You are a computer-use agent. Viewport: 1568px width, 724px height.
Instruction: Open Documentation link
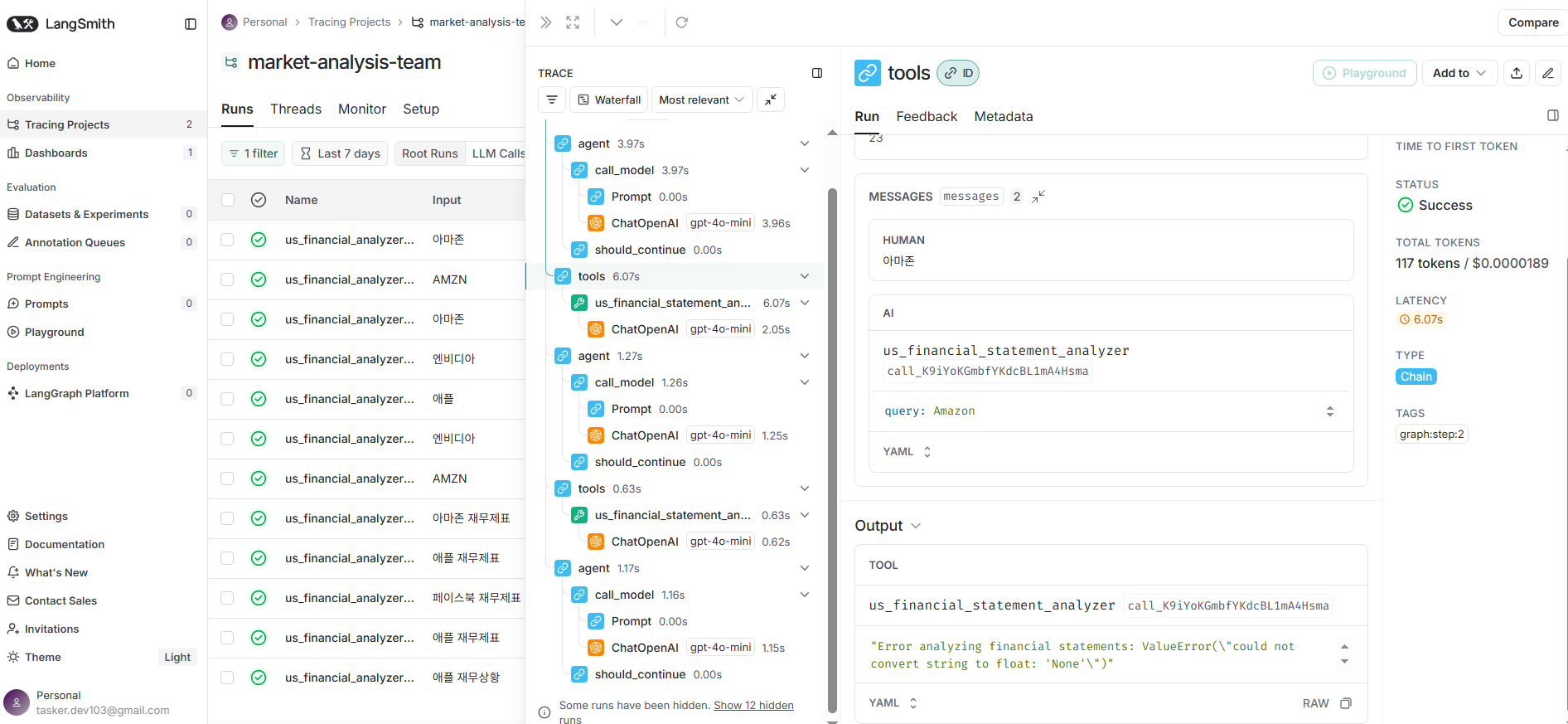(65, 544)
